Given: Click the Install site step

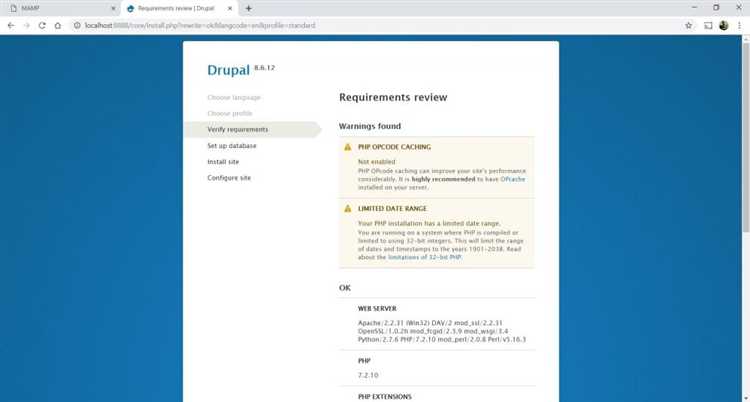Looking at the screenshot, I should [x=223, y=162].
